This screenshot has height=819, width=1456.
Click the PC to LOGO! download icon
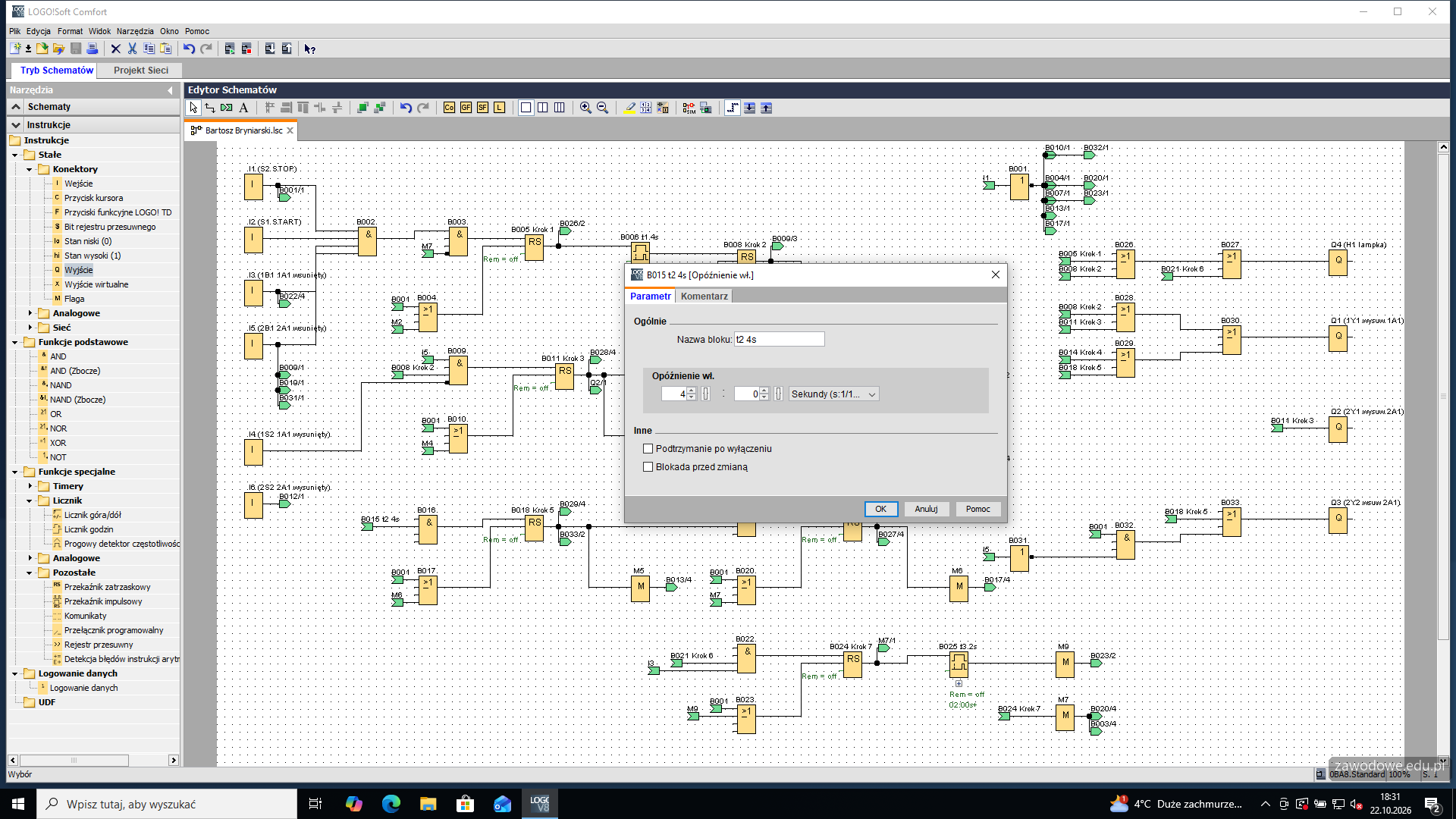click(269, 49)
